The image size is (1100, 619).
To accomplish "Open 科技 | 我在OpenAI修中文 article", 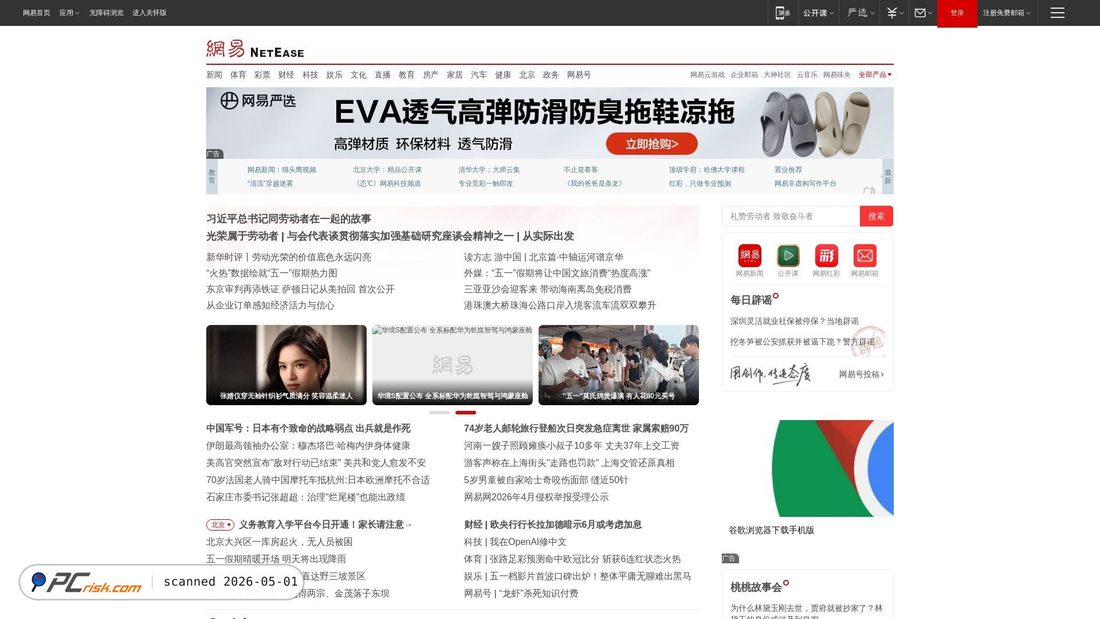I will pos(515,542).
